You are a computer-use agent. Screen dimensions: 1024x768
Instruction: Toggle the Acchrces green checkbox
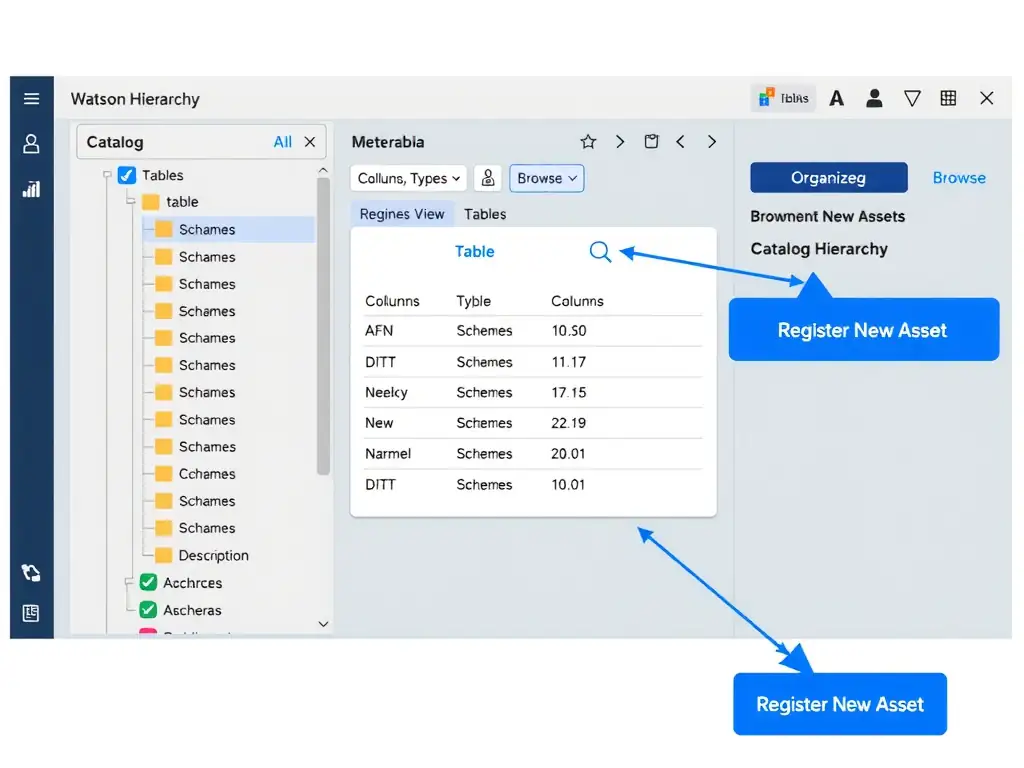pos(148,583)
